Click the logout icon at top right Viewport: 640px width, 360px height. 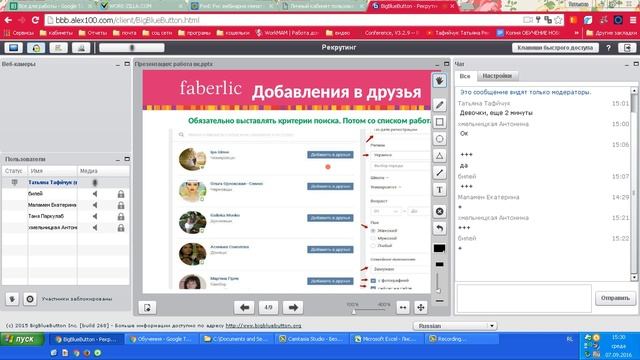[627, 48]
